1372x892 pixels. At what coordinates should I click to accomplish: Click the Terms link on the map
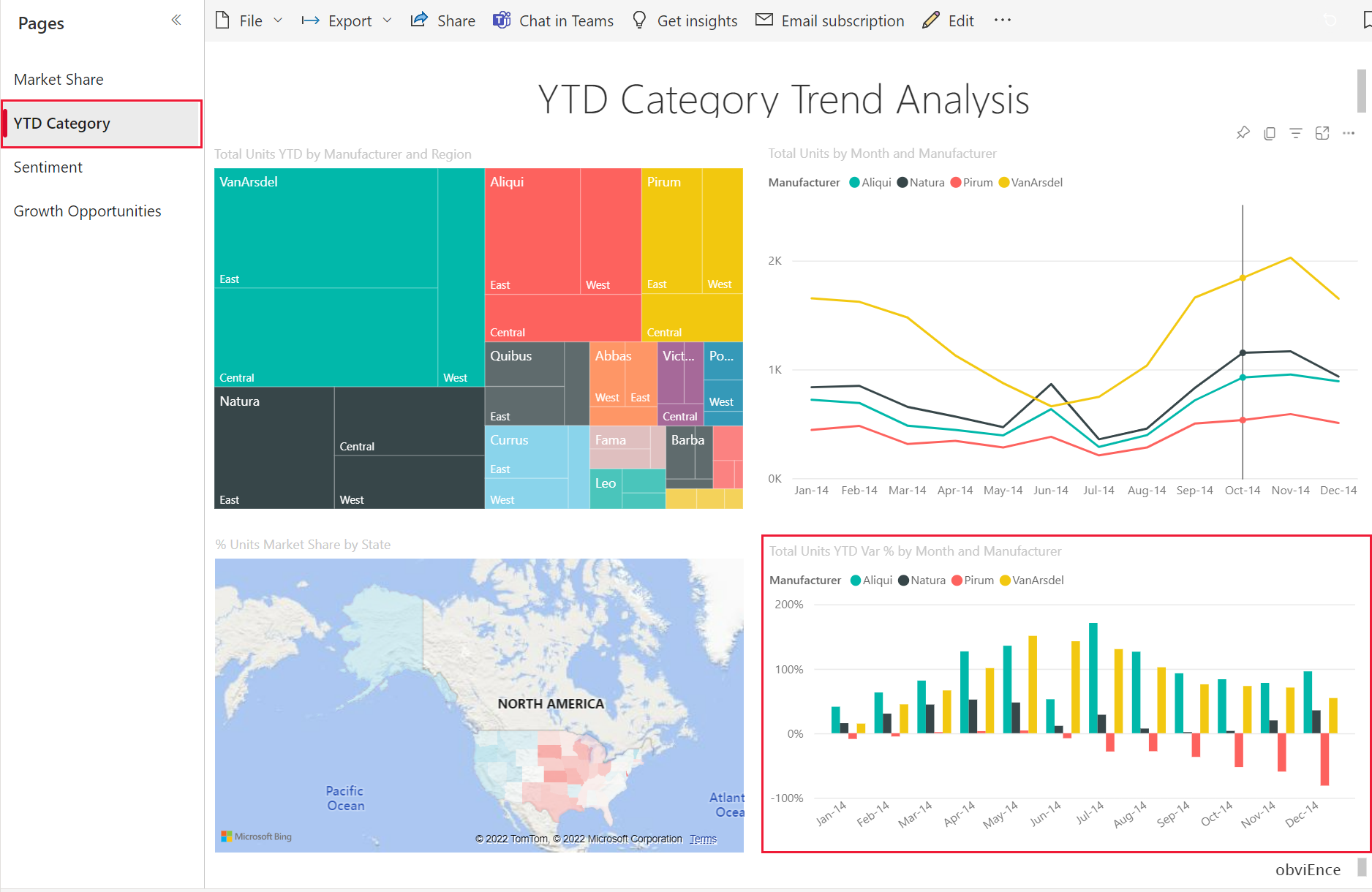702,839
